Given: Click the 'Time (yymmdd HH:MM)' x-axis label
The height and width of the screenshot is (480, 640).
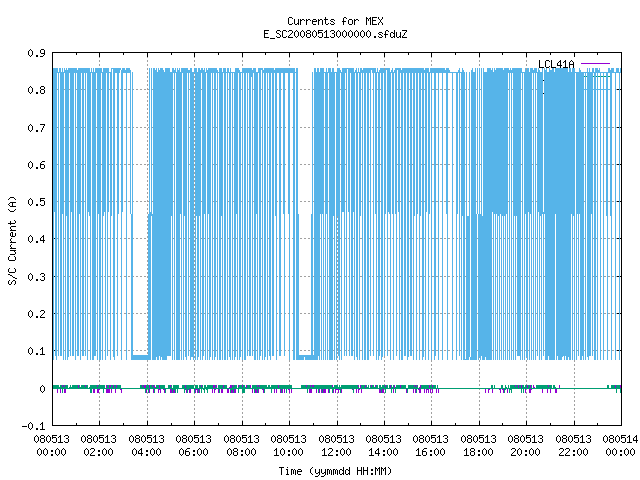Looking at the screenshot, I should point(335,471).
